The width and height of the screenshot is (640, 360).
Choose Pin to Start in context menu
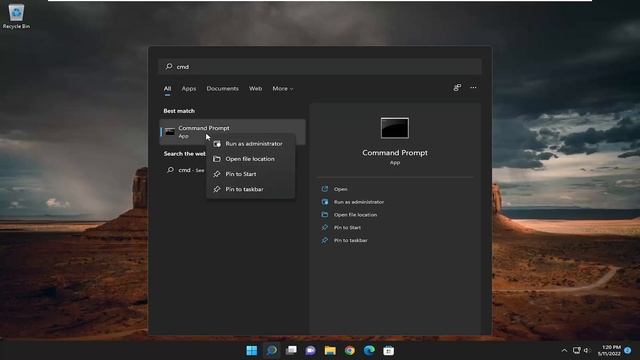(251, 174)
